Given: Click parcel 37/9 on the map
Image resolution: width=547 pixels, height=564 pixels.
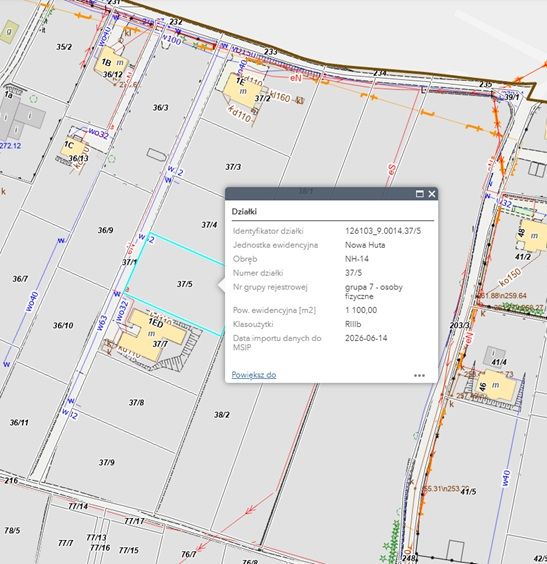Looking at the screenshot, I should click(107, 462).
